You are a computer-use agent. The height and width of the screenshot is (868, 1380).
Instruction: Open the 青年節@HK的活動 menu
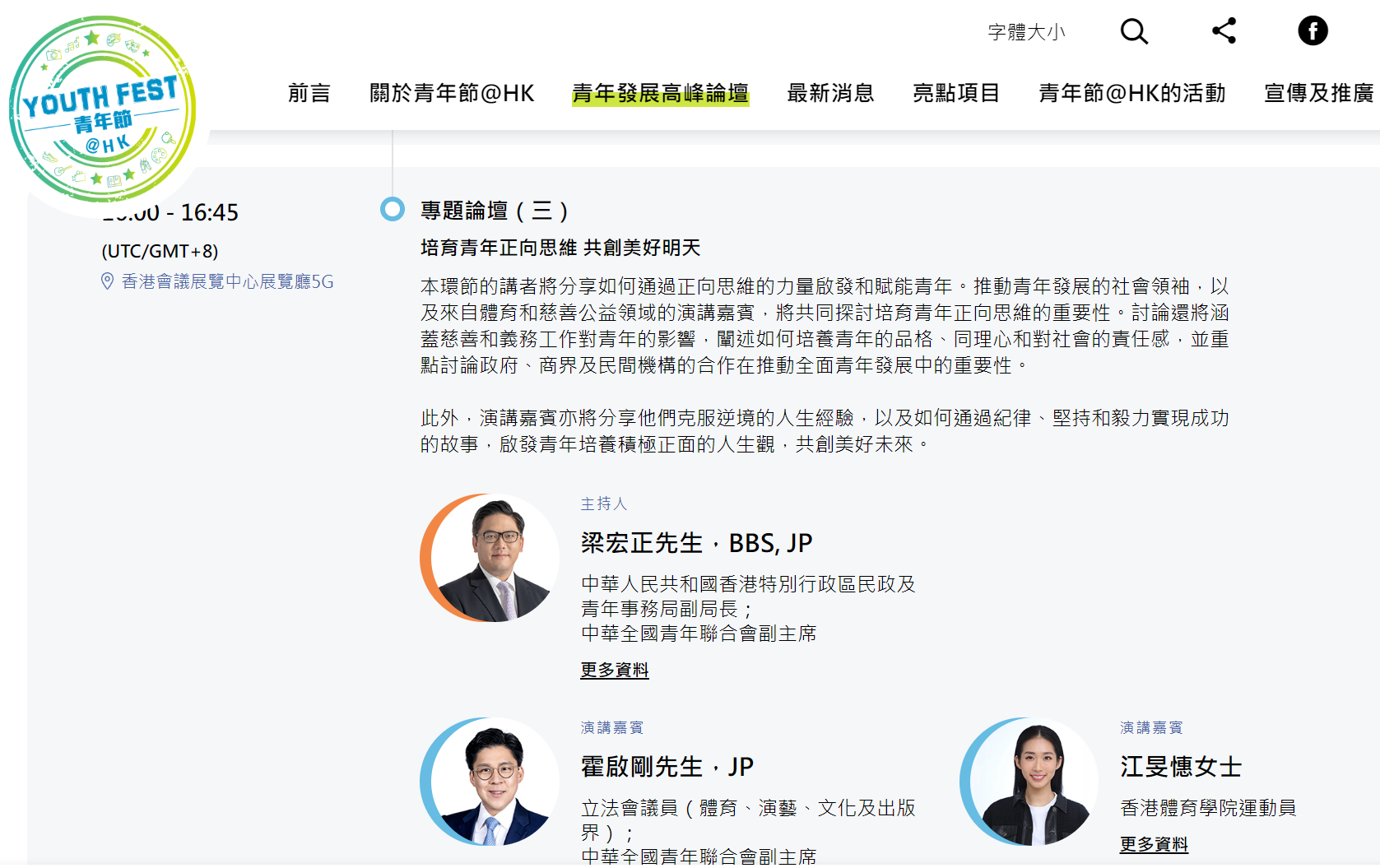point(1131,93)
